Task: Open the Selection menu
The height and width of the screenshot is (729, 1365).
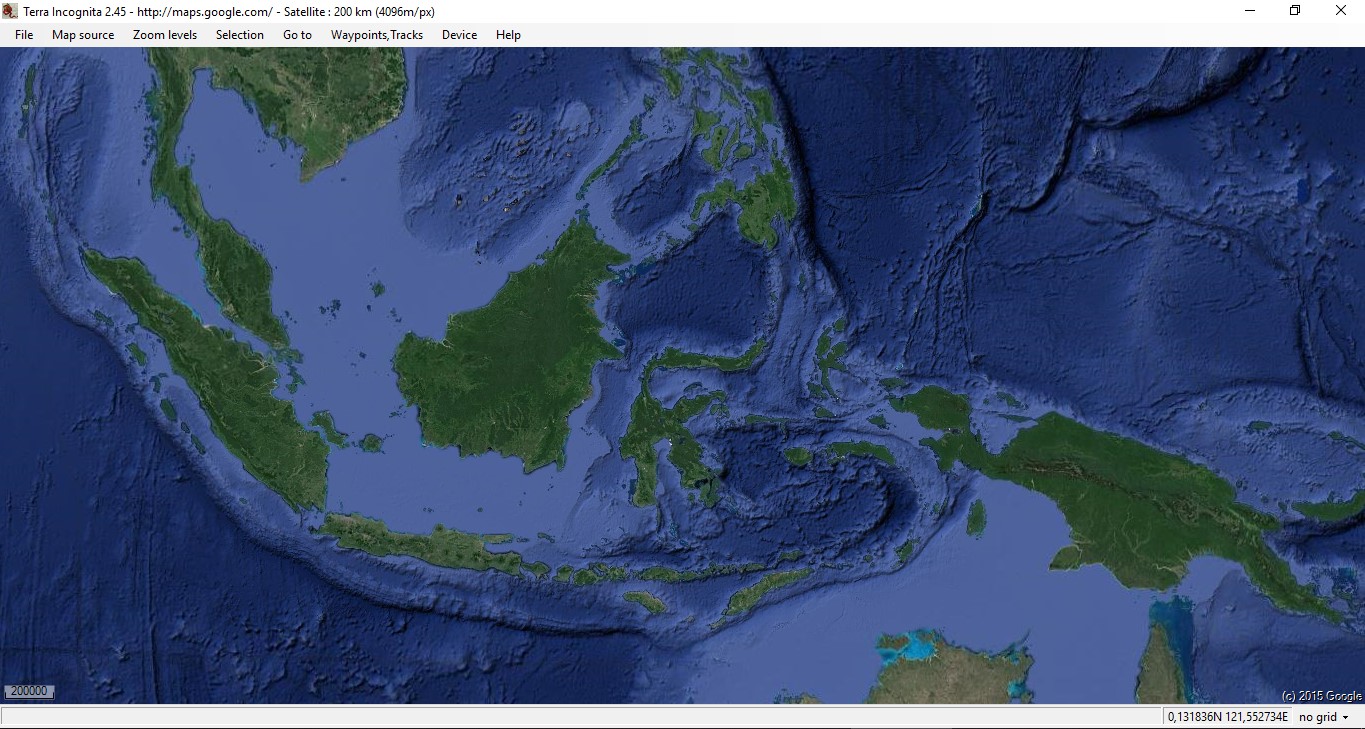Action: coord(240,35)
